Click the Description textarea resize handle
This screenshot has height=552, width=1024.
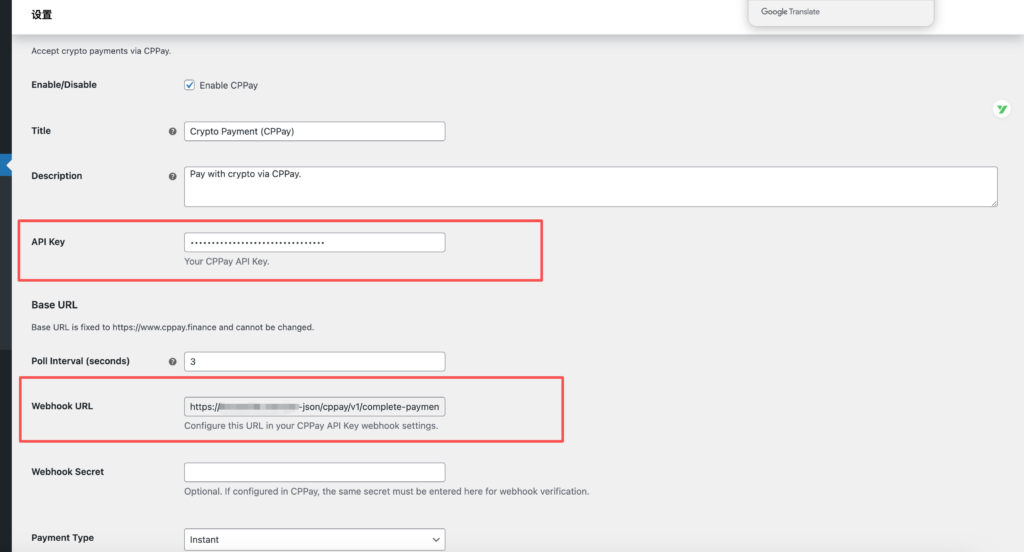tap(993, 203)
